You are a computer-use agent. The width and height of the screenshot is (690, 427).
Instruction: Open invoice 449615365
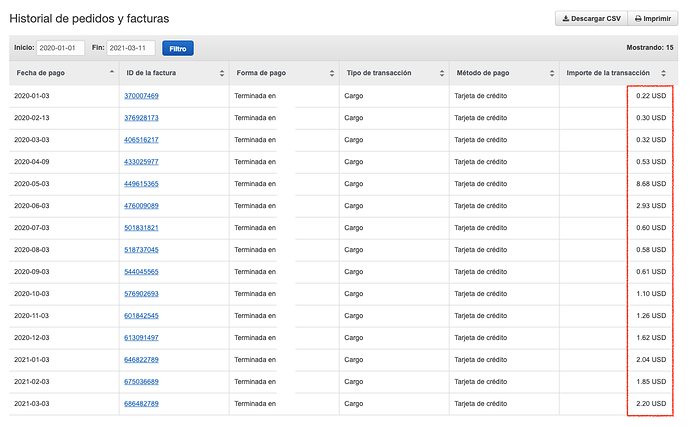coord(141,184)
